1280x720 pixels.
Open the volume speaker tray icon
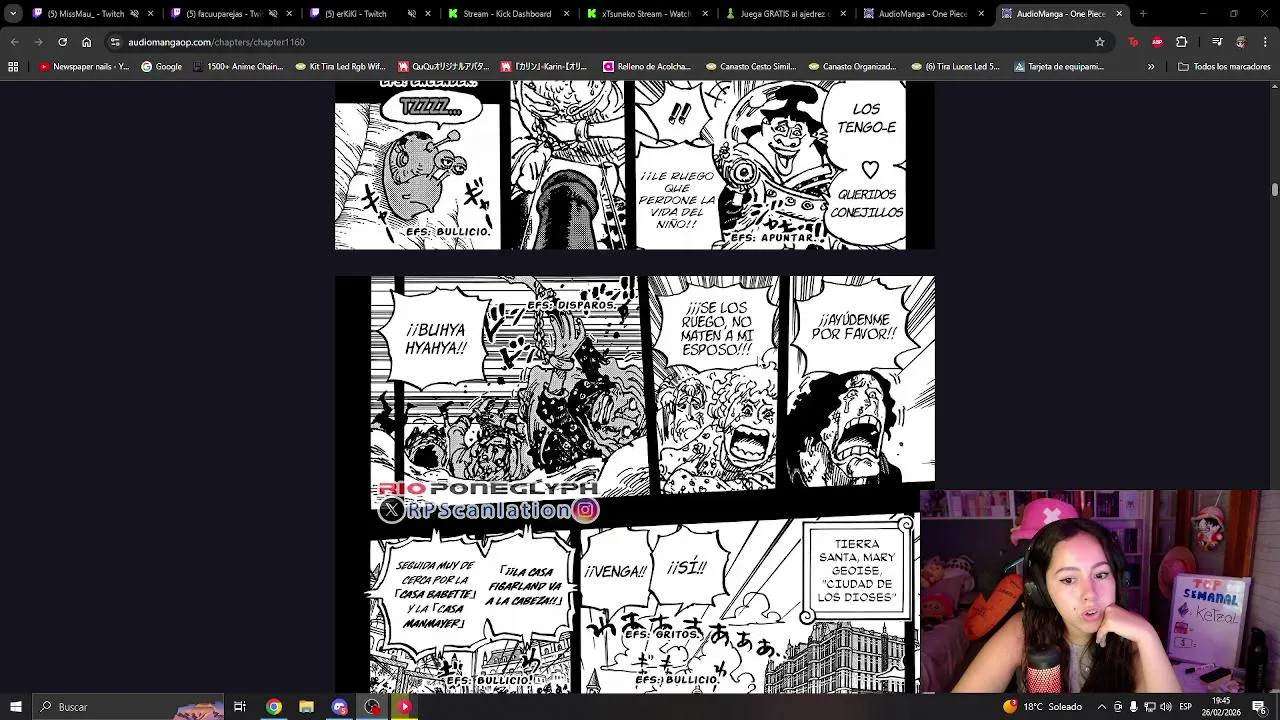click(1165, 707)
